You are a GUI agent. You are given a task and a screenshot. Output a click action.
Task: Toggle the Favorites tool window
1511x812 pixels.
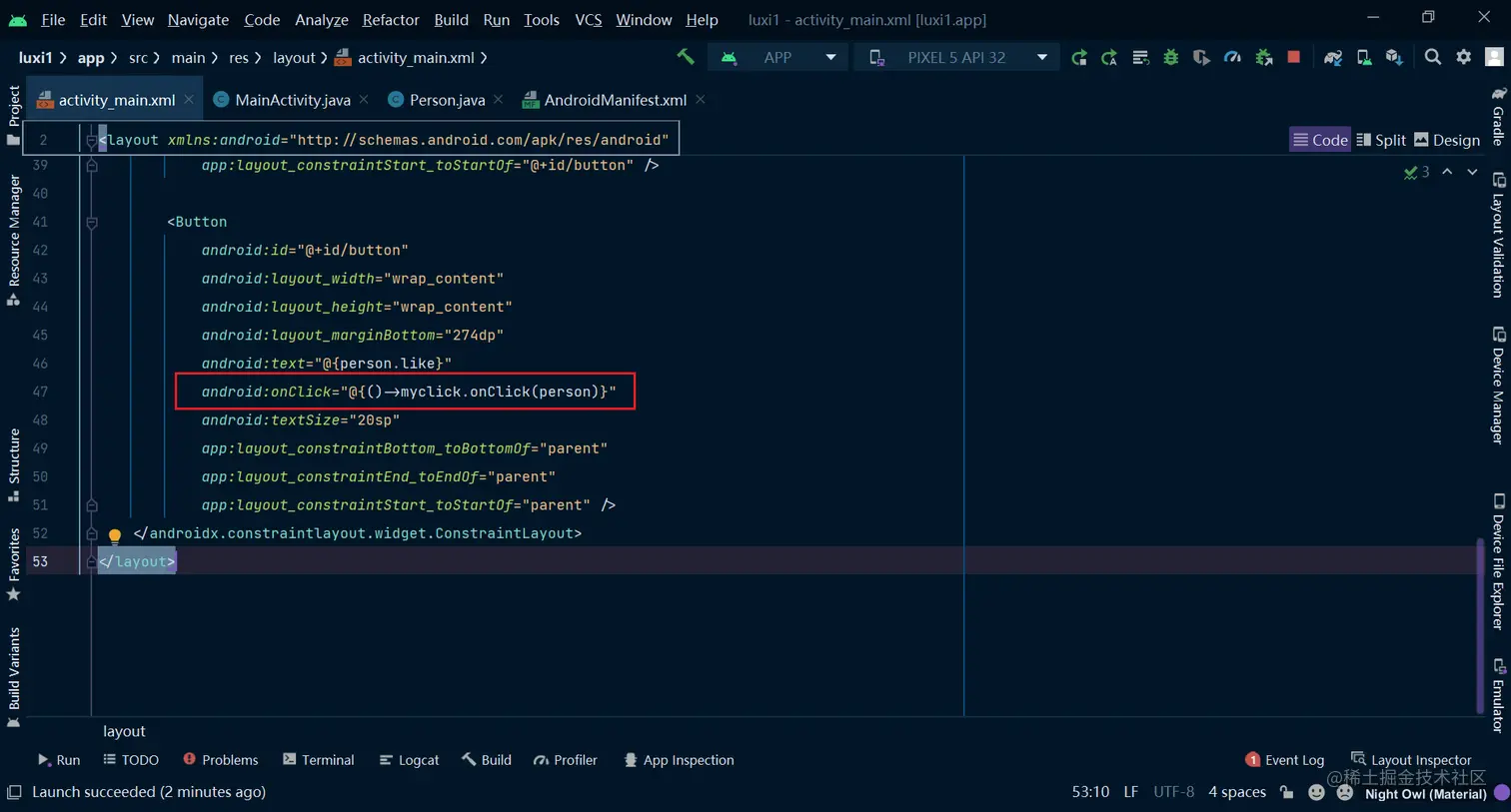coord(13,564)
